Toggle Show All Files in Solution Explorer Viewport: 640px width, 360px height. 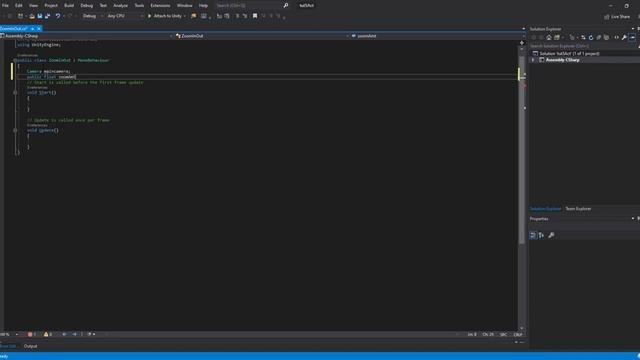pyautogui.click(x=607, y=38)
